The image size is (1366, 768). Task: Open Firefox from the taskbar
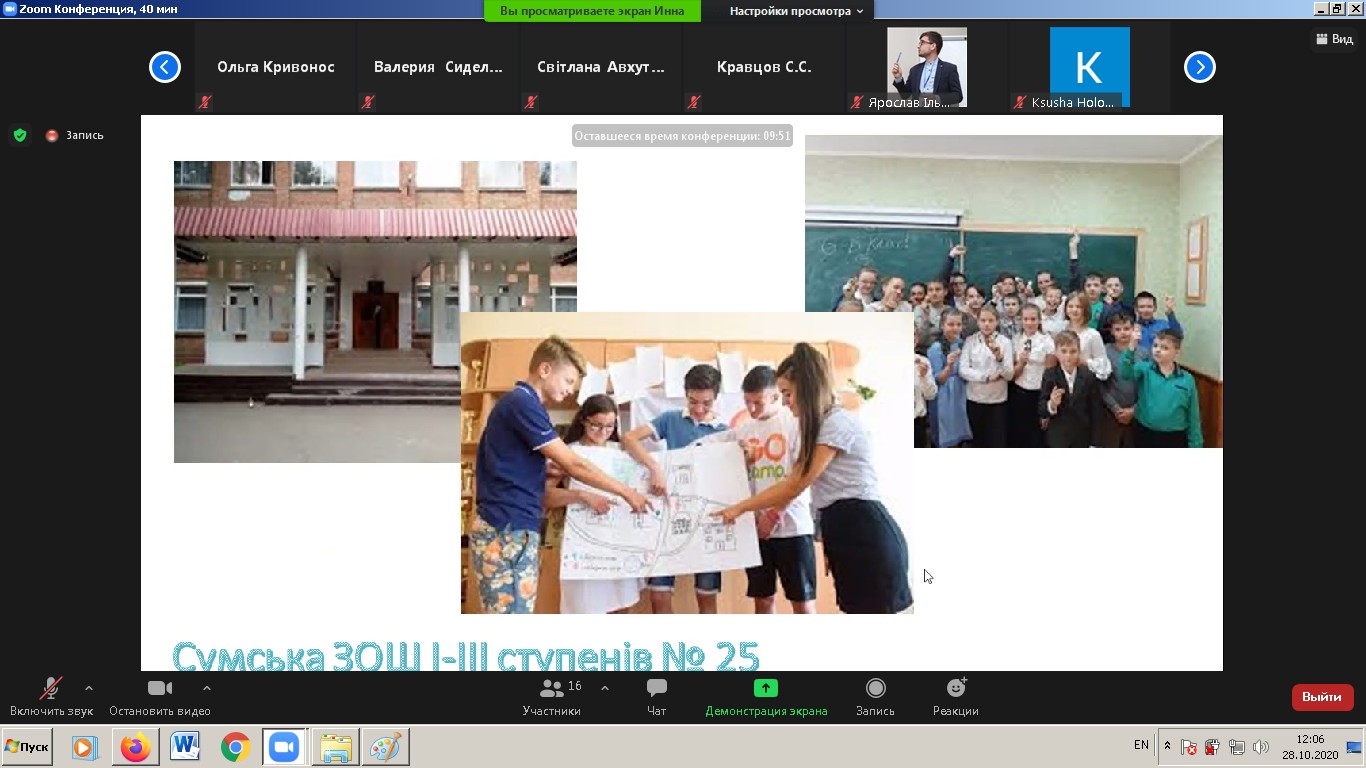[x=135, y=747]
